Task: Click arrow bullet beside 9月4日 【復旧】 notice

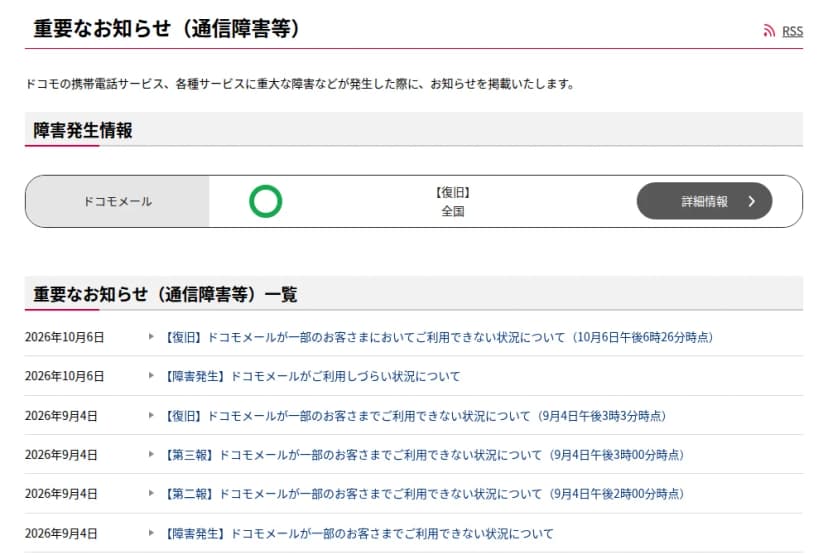Action: point(151,415)
